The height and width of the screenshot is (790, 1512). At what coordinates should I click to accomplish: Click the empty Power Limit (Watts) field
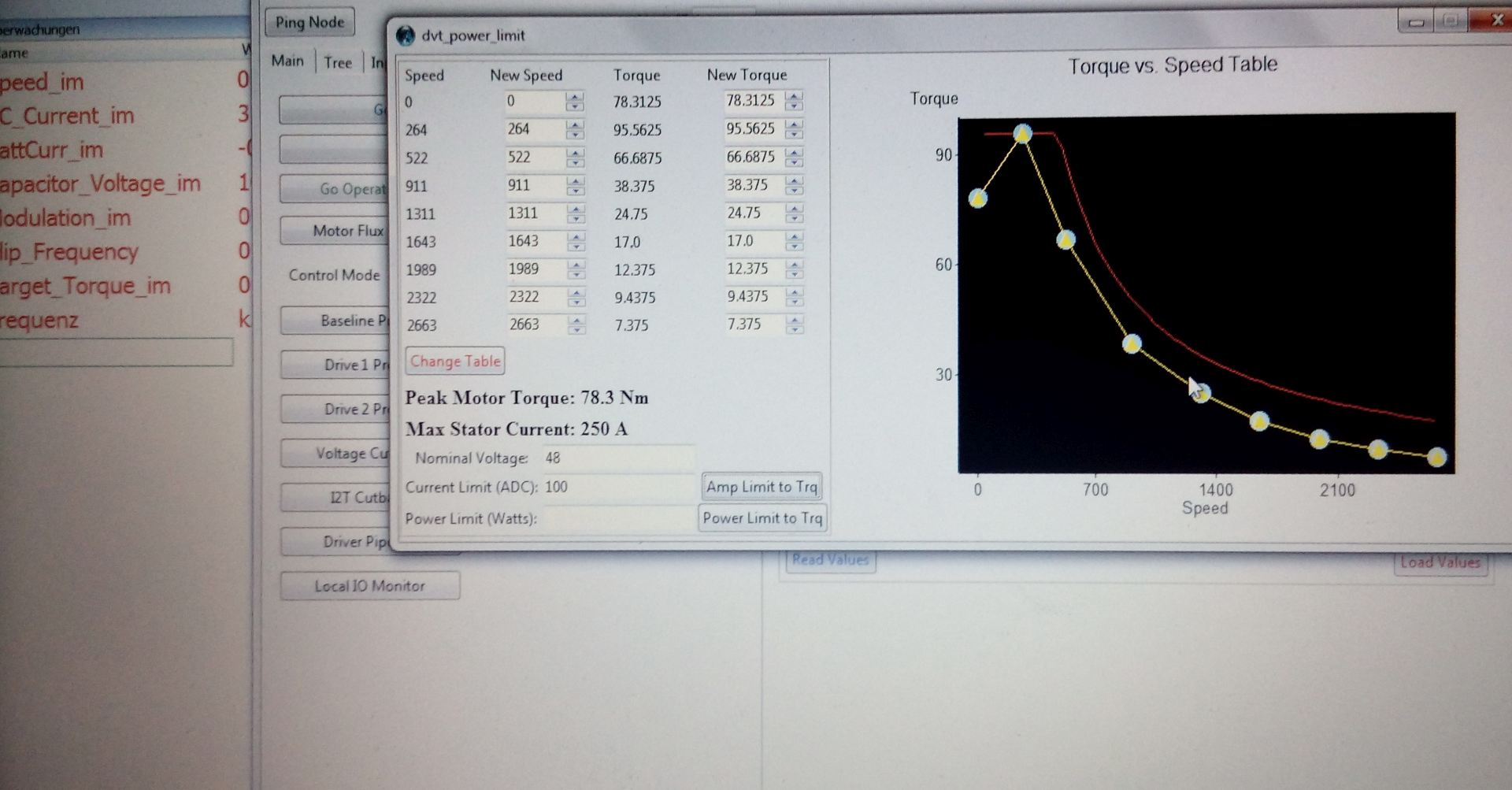pyautogui.click(x=617, y=518)
